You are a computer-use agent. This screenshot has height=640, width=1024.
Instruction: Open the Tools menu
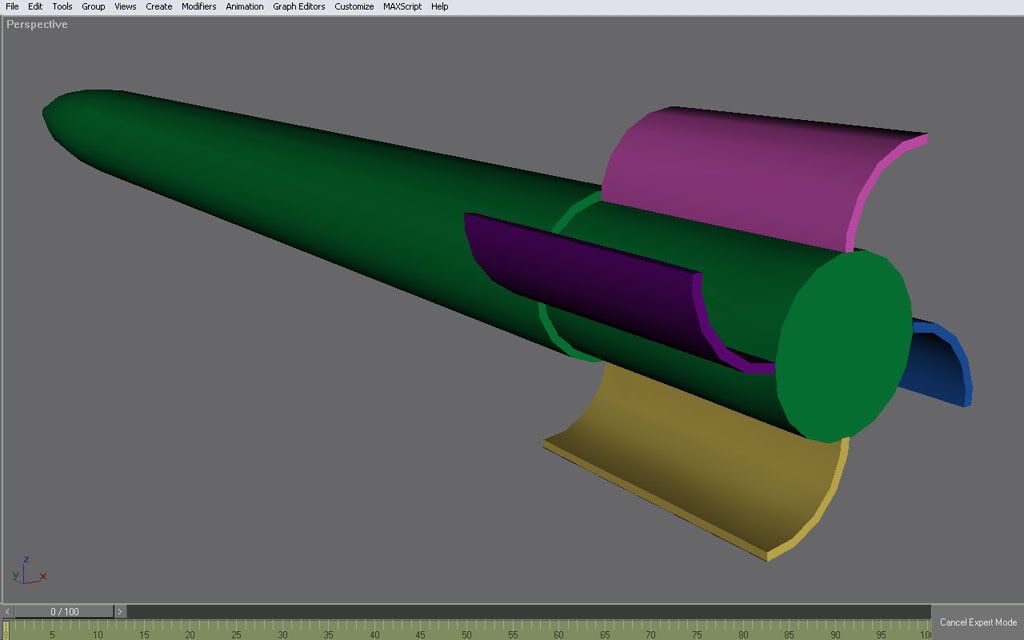tap(62, 7)
